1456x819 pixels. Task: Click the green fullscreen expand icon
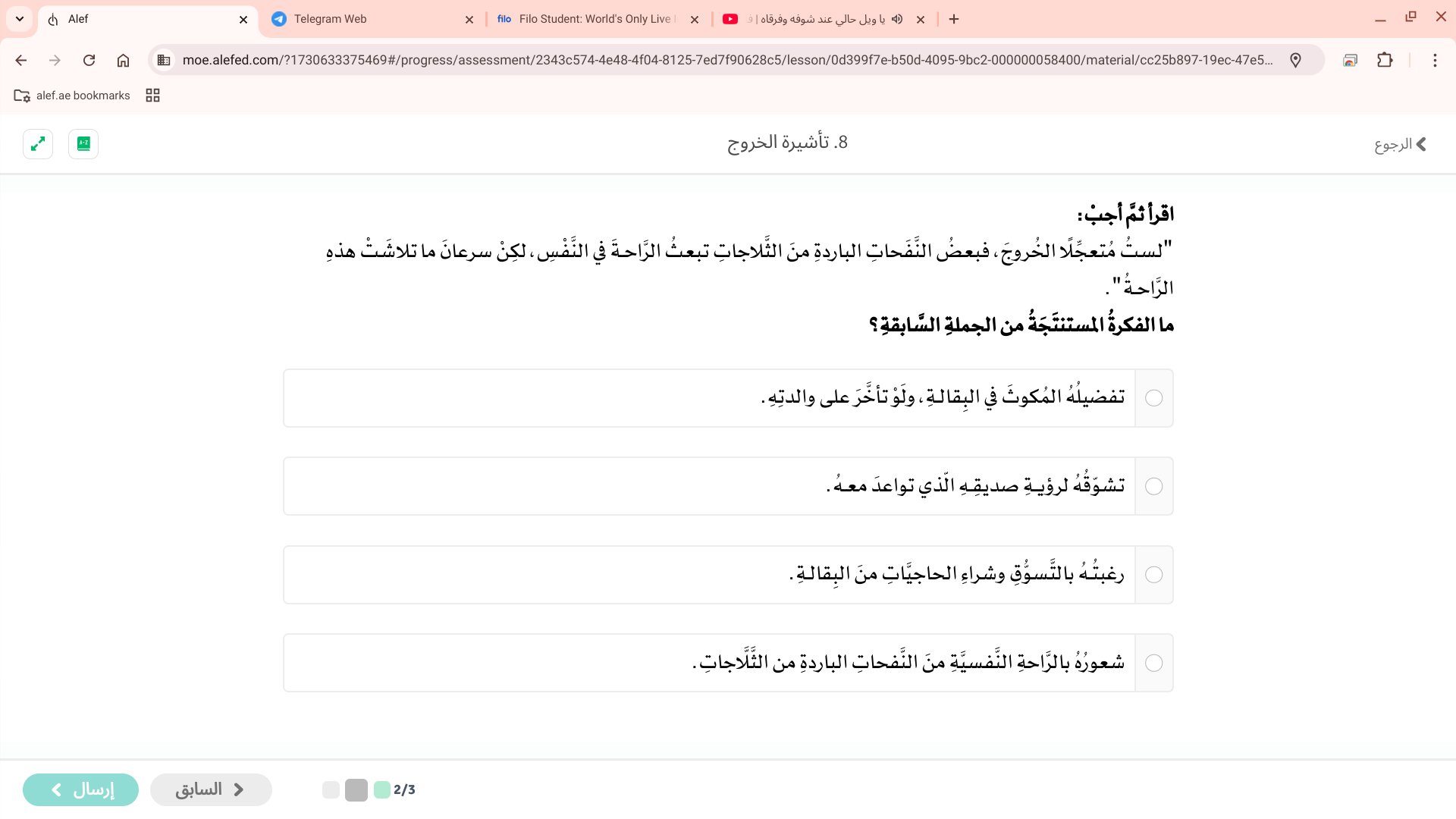click(38, 144)
